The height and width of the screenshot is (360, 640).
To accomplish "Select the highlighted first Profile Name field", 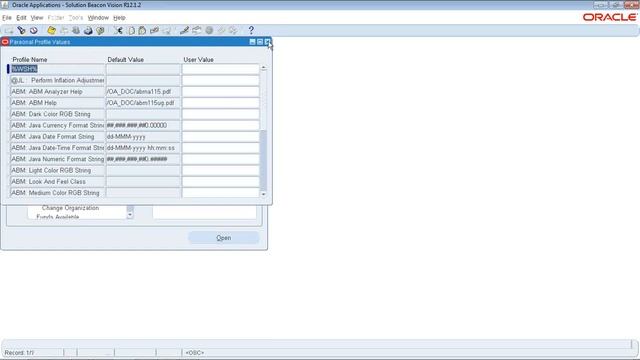I will [x=57, y=69].
